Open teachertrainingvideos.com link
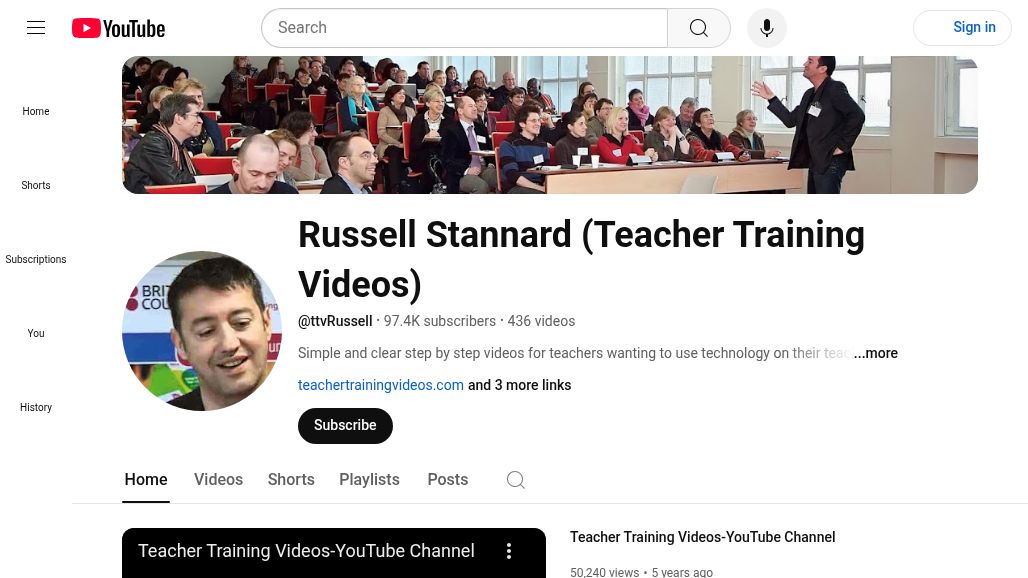This screenshot has width=1028, height=578. 380,385
